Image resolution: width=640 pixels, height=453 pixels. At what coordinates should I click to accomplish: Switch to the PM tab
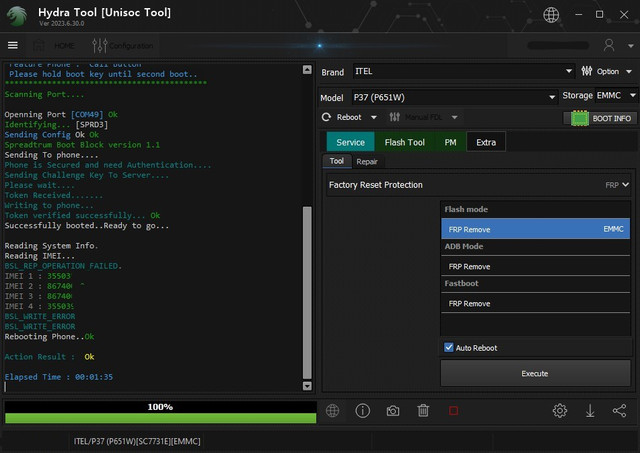450,142
